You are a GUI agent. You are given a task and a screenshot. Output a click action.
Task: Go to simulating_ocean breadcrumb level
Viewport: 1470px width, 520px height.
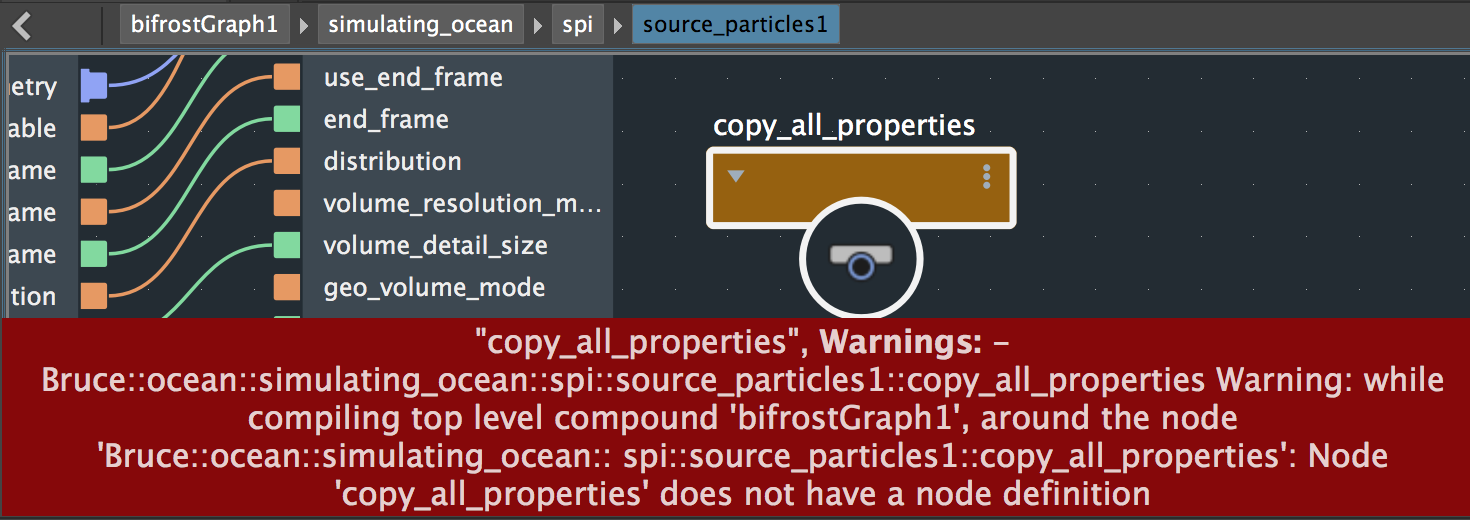pyautogui.click(x=421, y=25)
